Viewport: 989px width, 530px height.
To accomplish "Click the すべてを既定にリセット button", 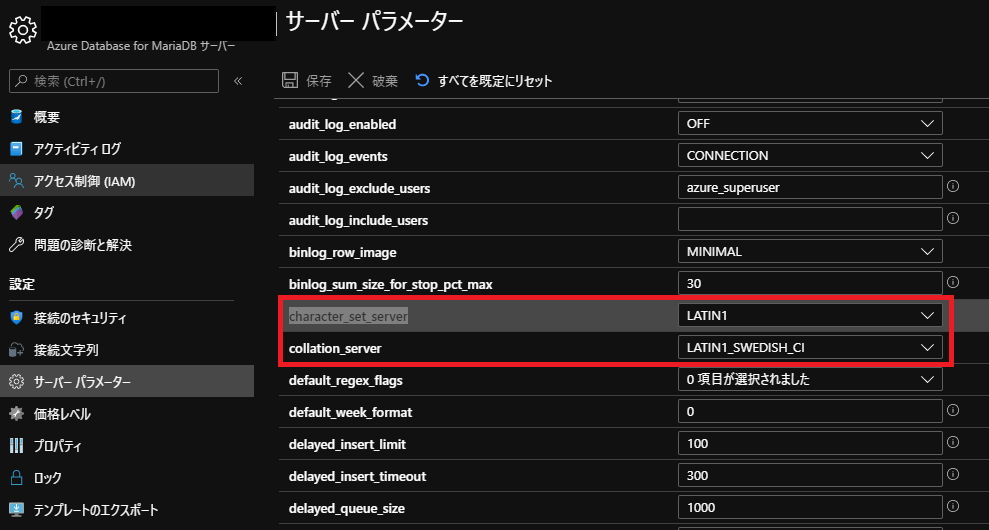I will click(x=494, y=81).
